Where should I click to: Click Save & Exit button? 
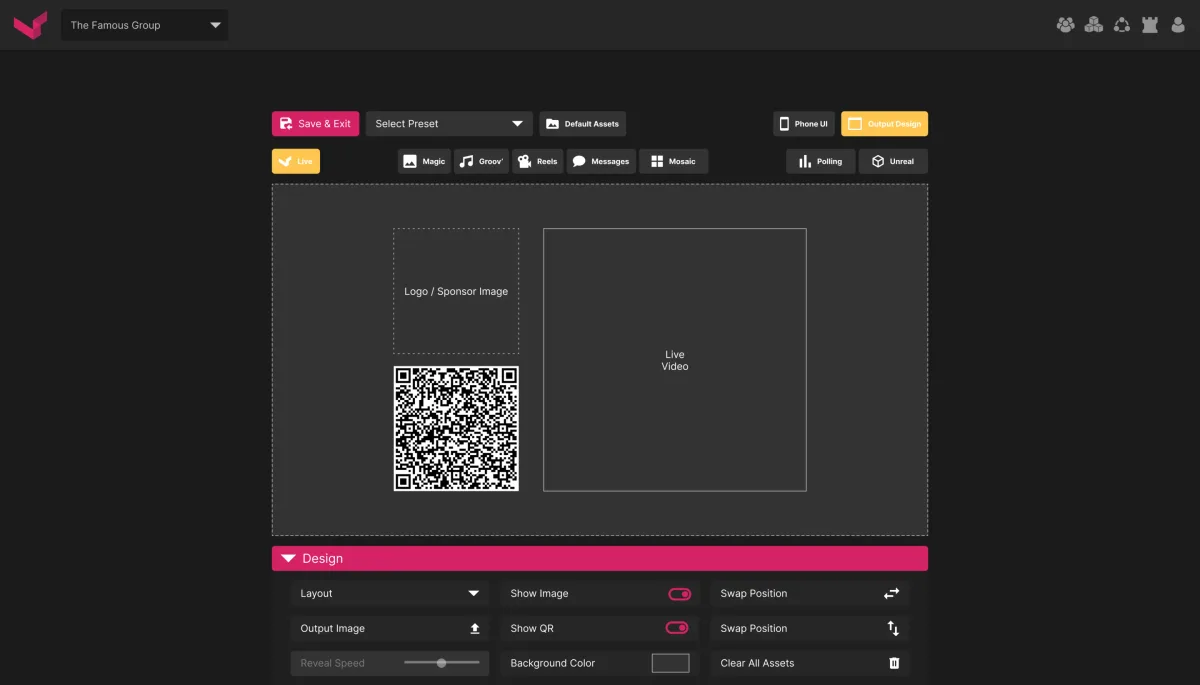(315, 124)
